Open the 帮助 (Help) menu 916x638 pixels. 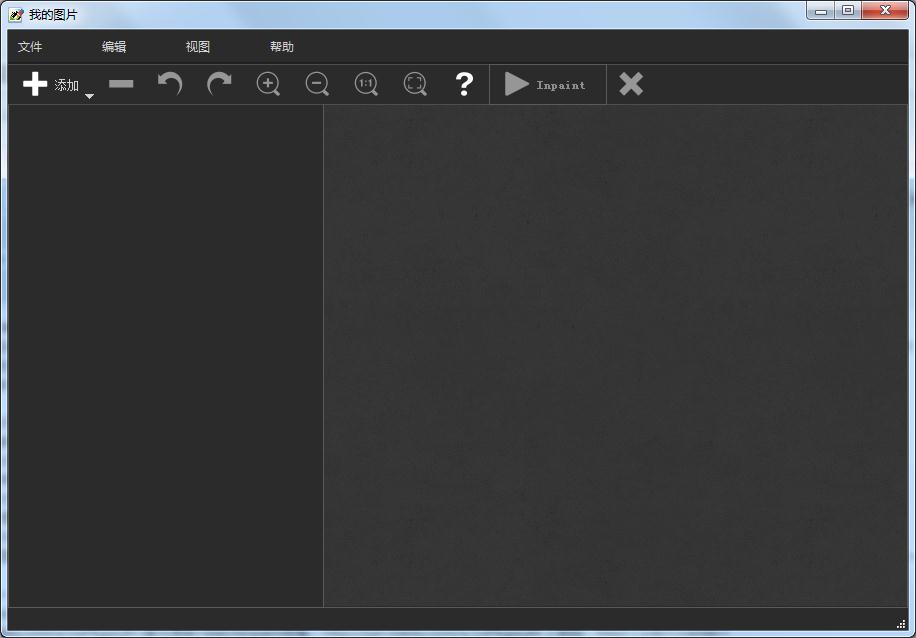(282, 47)
